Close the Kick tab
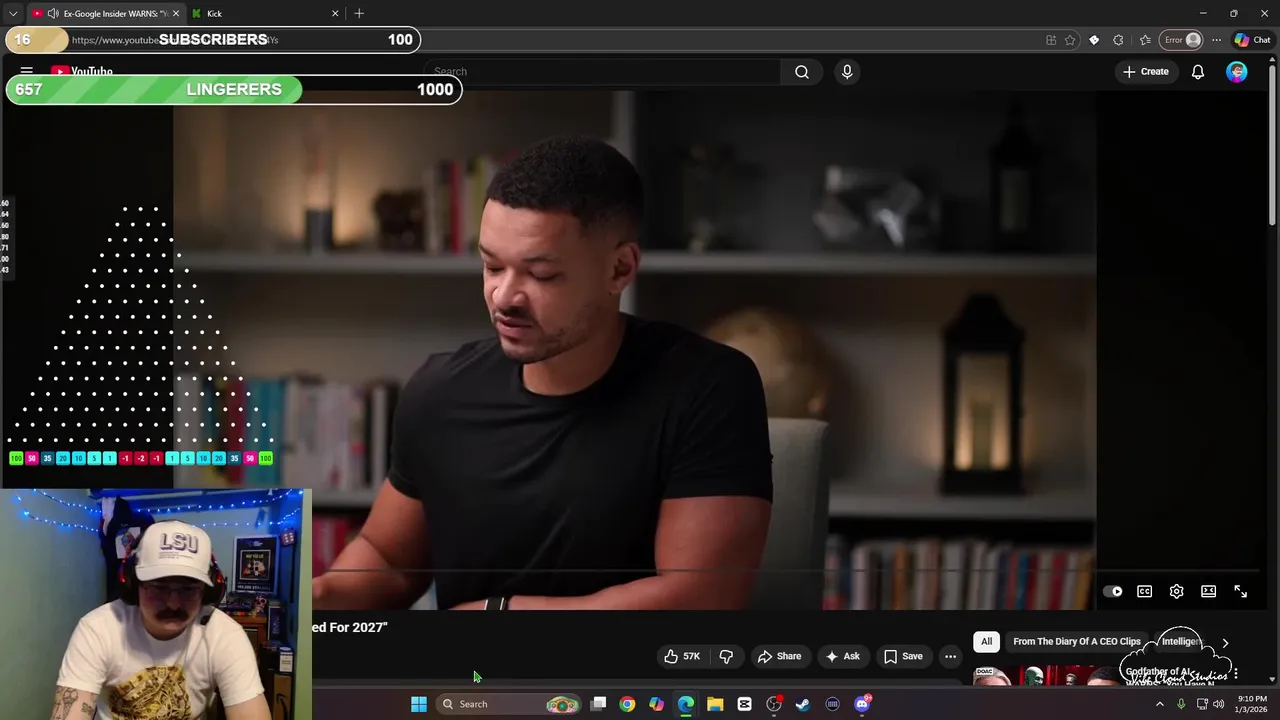 [x=335, y=13]
